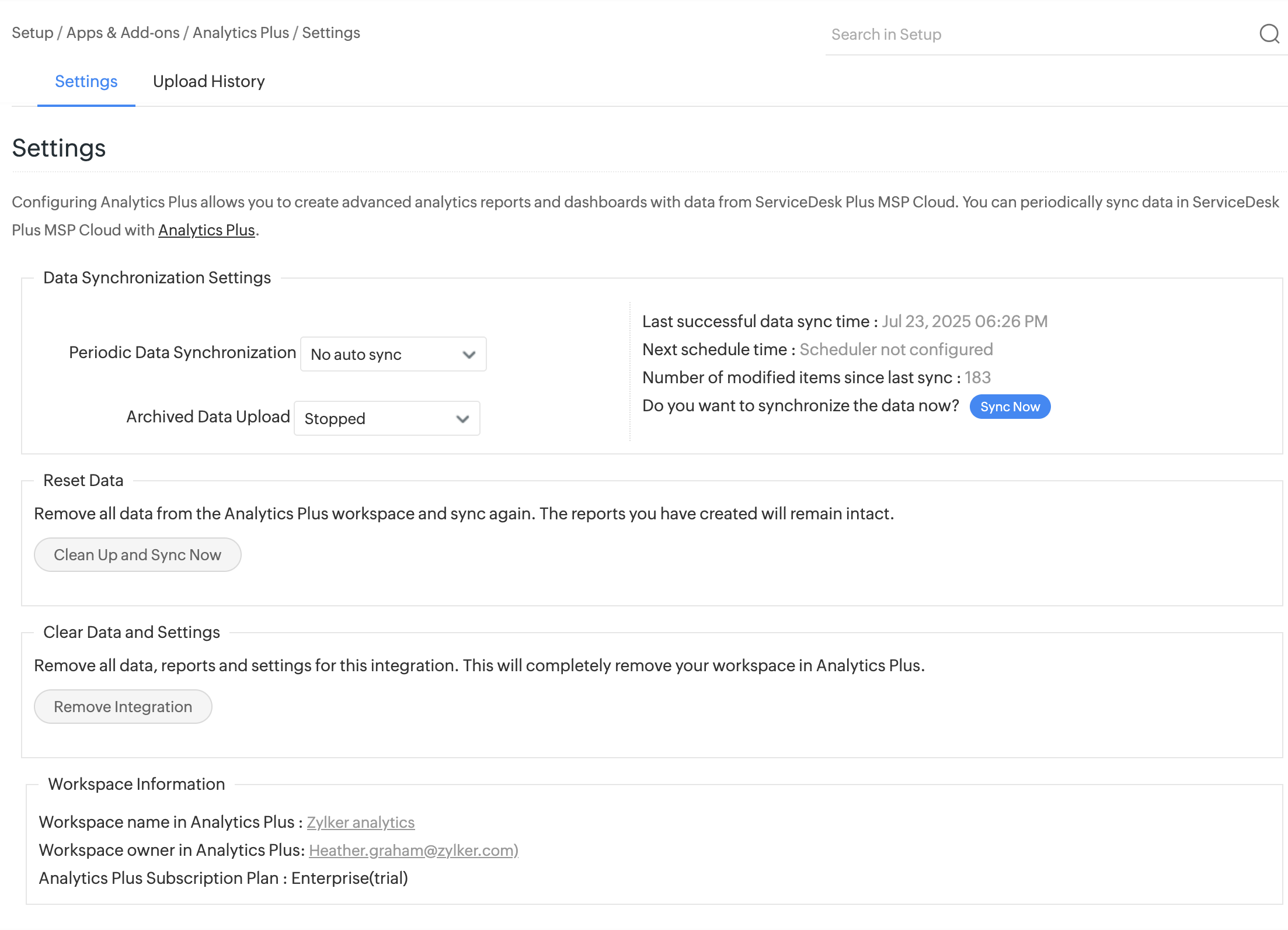
Task: Open the Analytics Plus hyperlink in description
Action: (206, 230)
